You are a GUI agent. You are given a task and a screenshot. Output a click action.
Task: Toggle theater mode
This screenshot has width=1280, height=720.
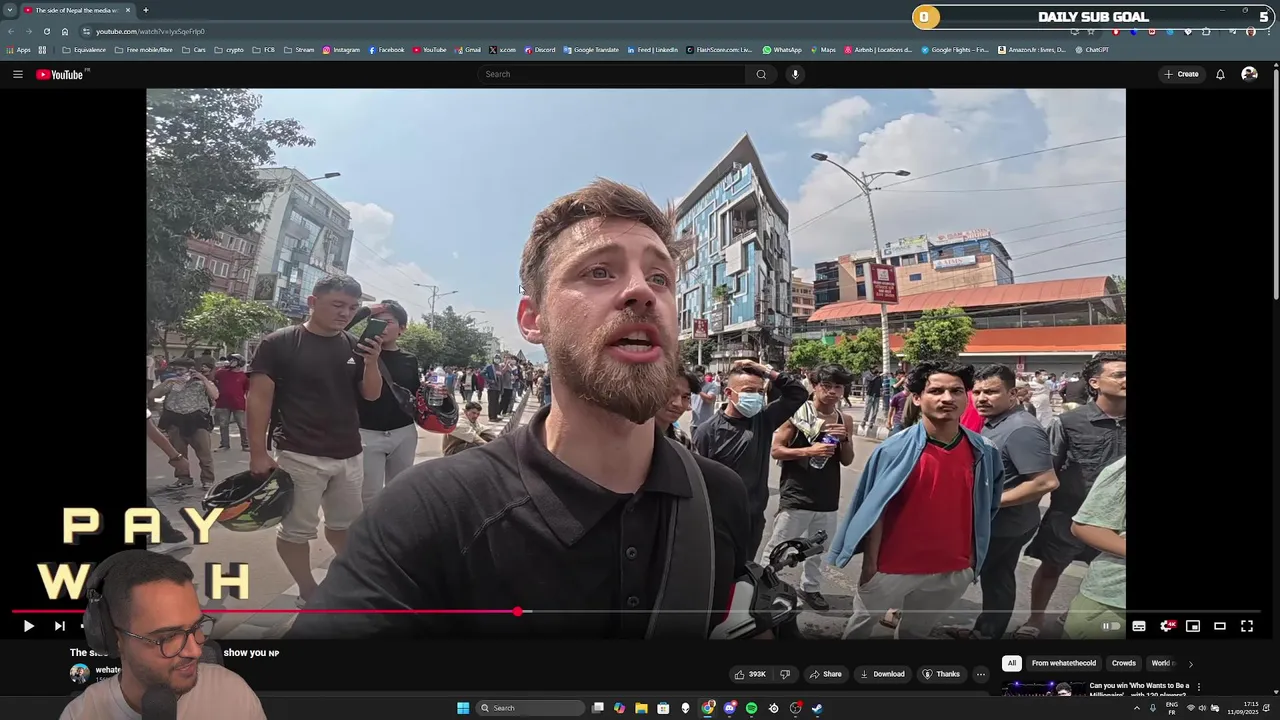(1220, 626)
